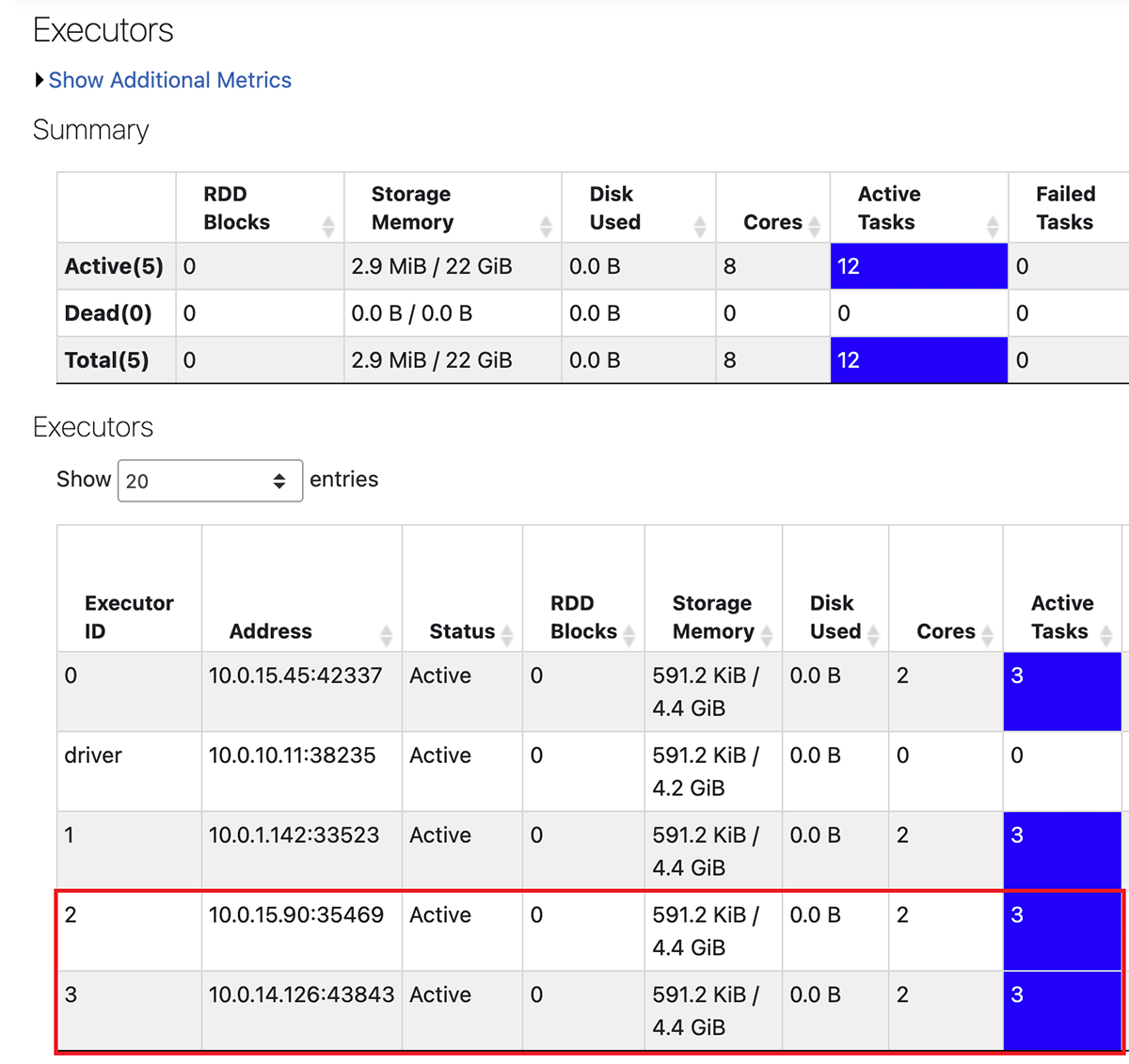Sort Summary table by Active Tasks

993,225
